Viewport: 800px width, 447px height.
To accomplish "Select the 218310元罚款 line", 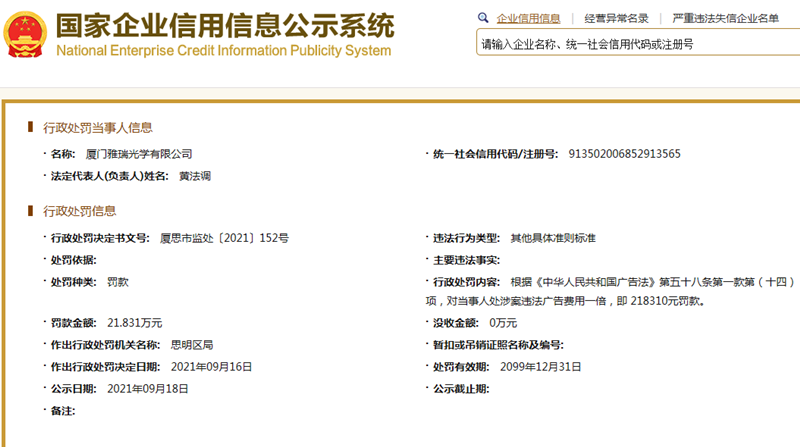I will point(565,301).
